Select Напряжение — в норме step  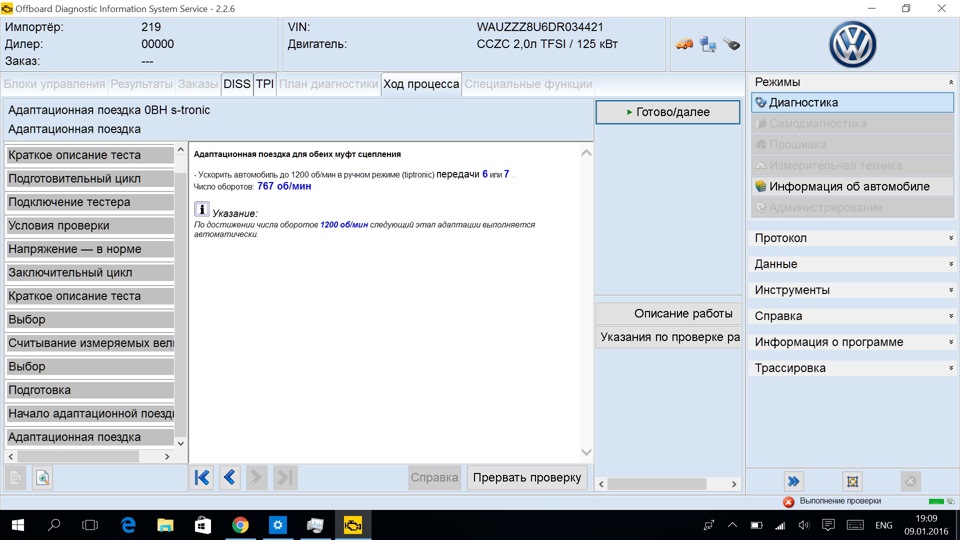(90, 249)
